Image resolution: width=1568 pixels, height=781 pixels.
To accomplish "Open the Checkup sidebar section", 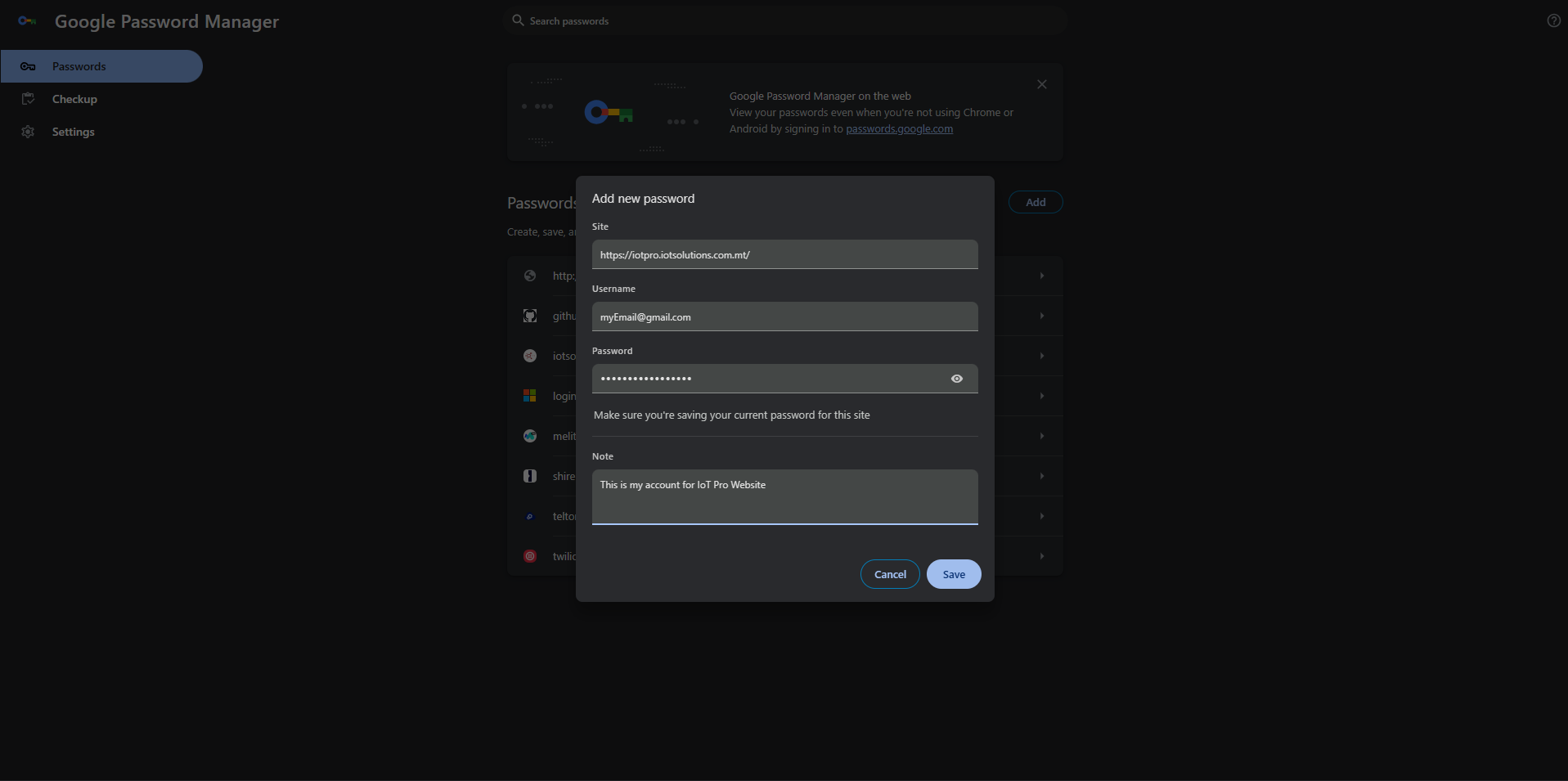I will 101,99.
